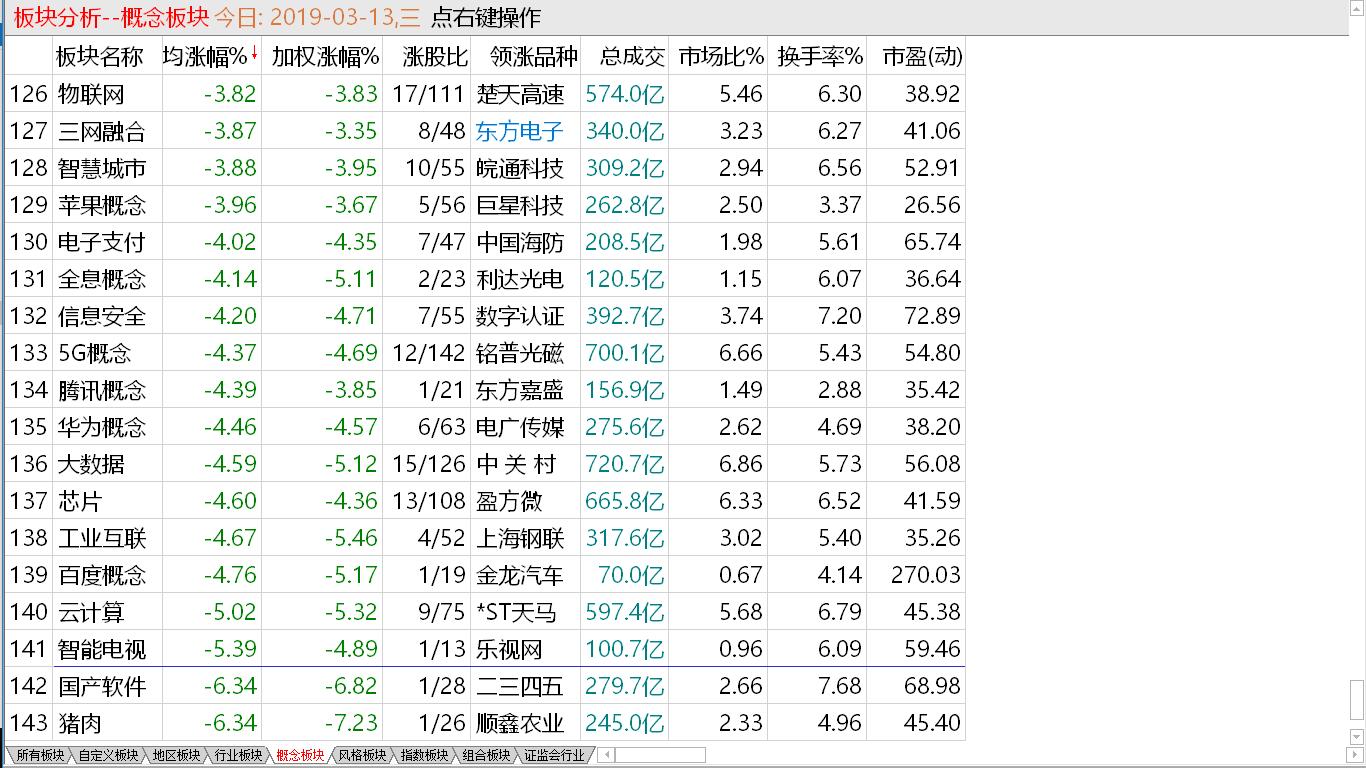This screenshot has width=1366, height=768.
Task: Switch to the 所有板块 tab
Action: (x=40, y=756)
